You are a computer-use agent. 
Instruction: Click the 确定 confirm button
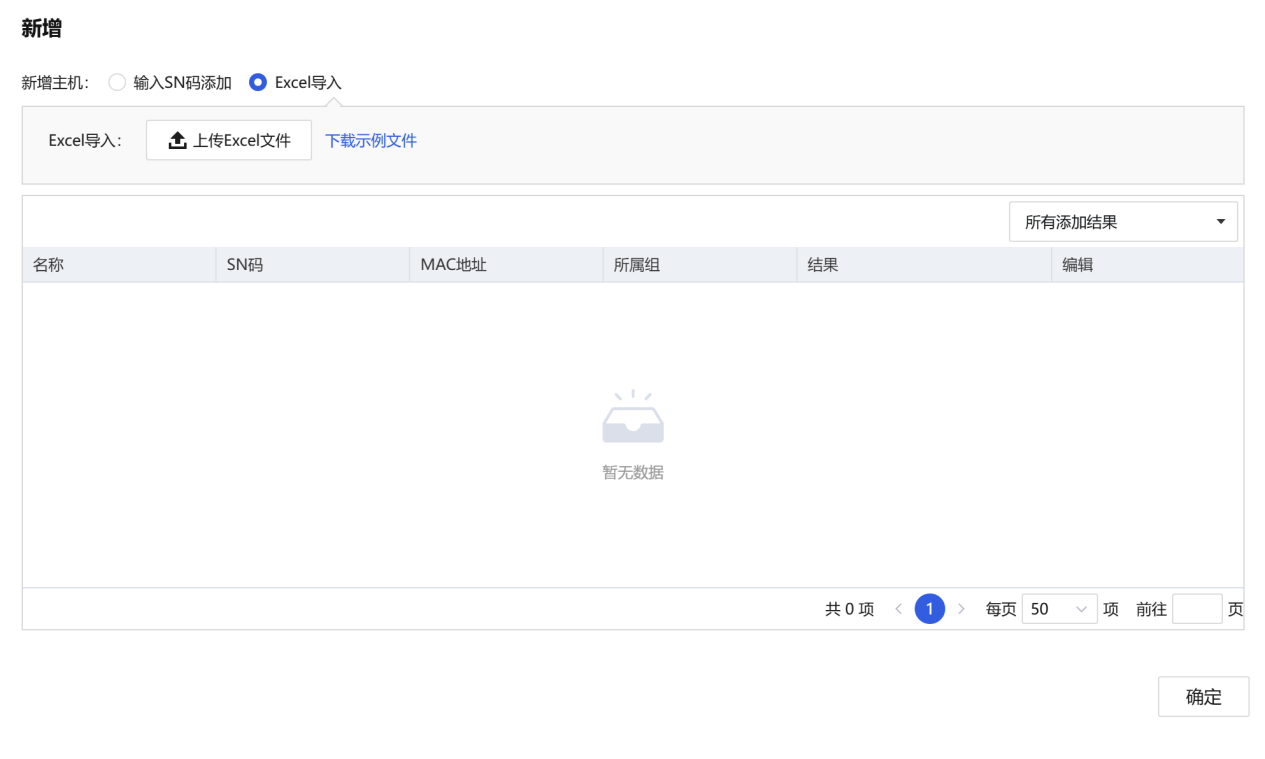pyautogui.click(x=1203, y=697)
